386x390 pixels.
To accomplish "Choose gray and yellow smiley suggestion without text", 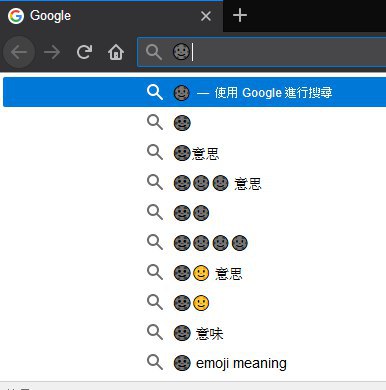I will coord(194,303).
